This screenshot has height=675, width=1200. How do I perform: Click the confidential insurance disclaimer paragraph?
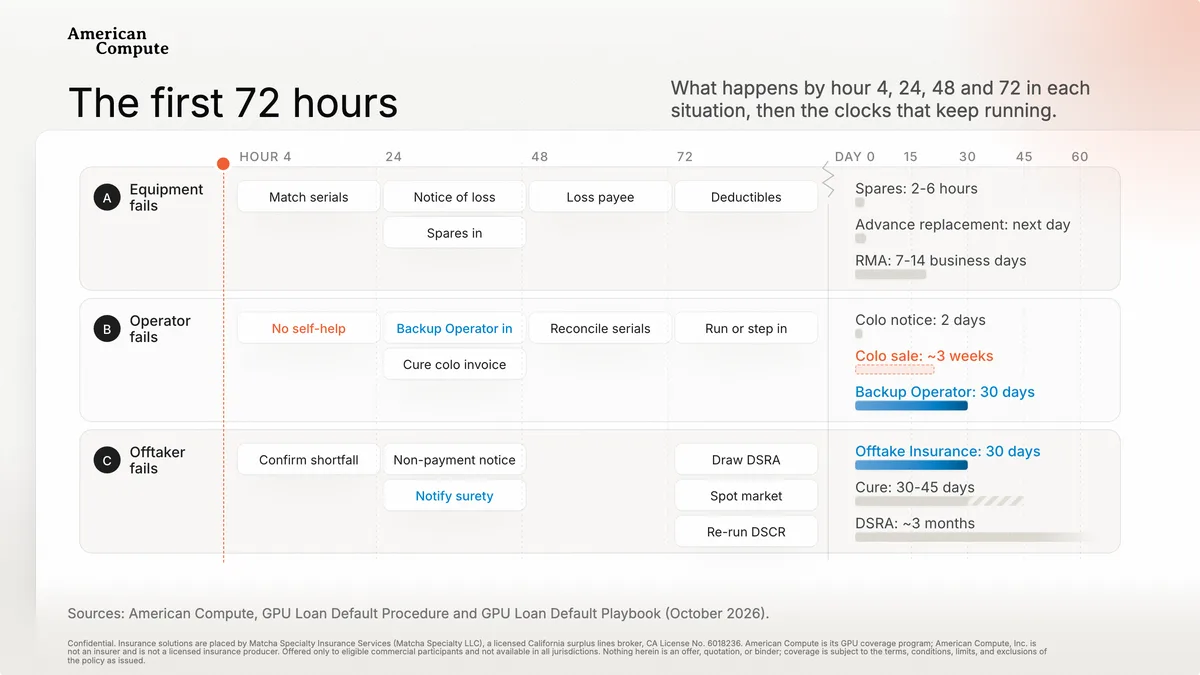[557, 652]
